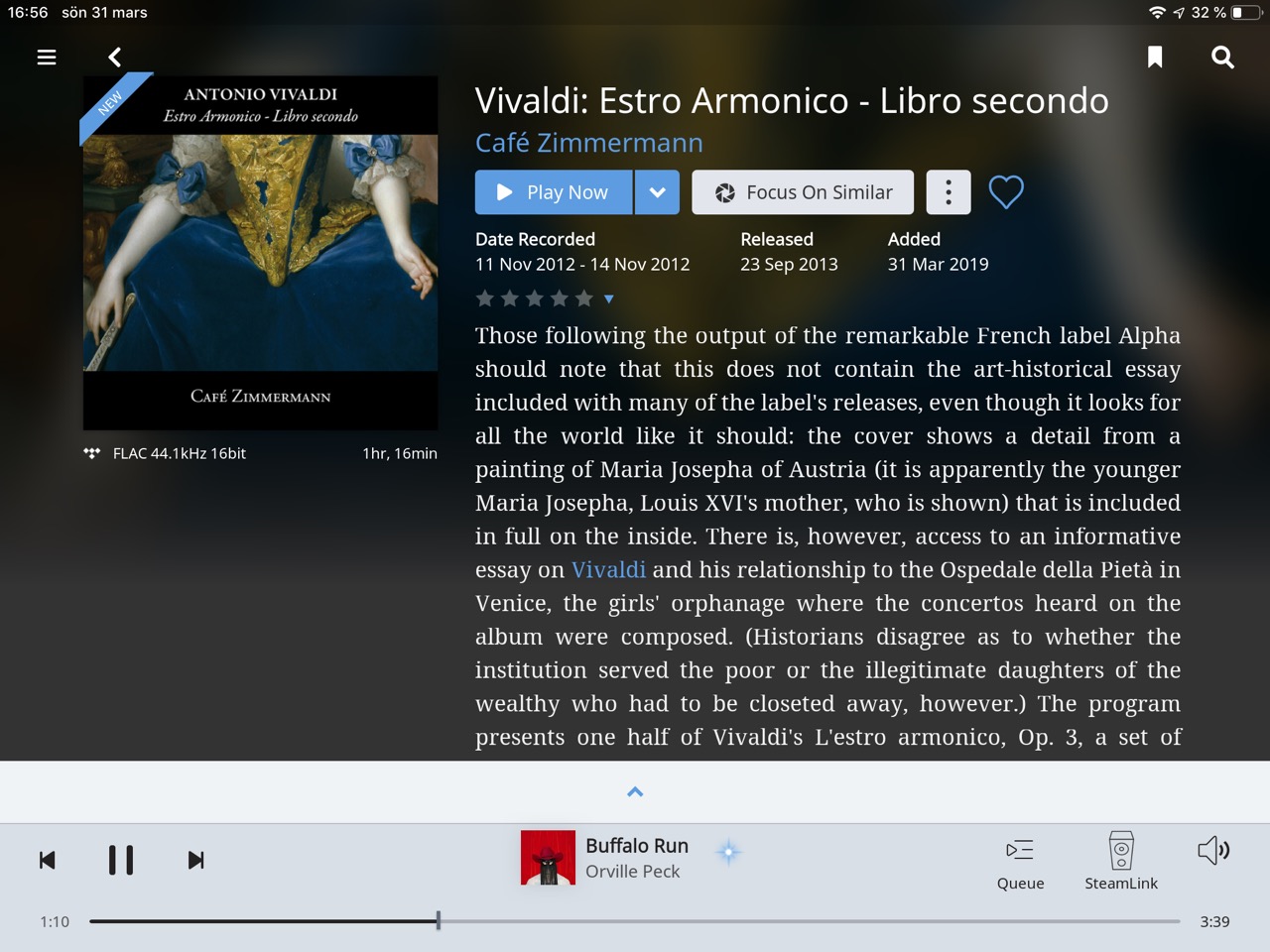Select the SteamLink audio zone

[x=1121, y=862]
